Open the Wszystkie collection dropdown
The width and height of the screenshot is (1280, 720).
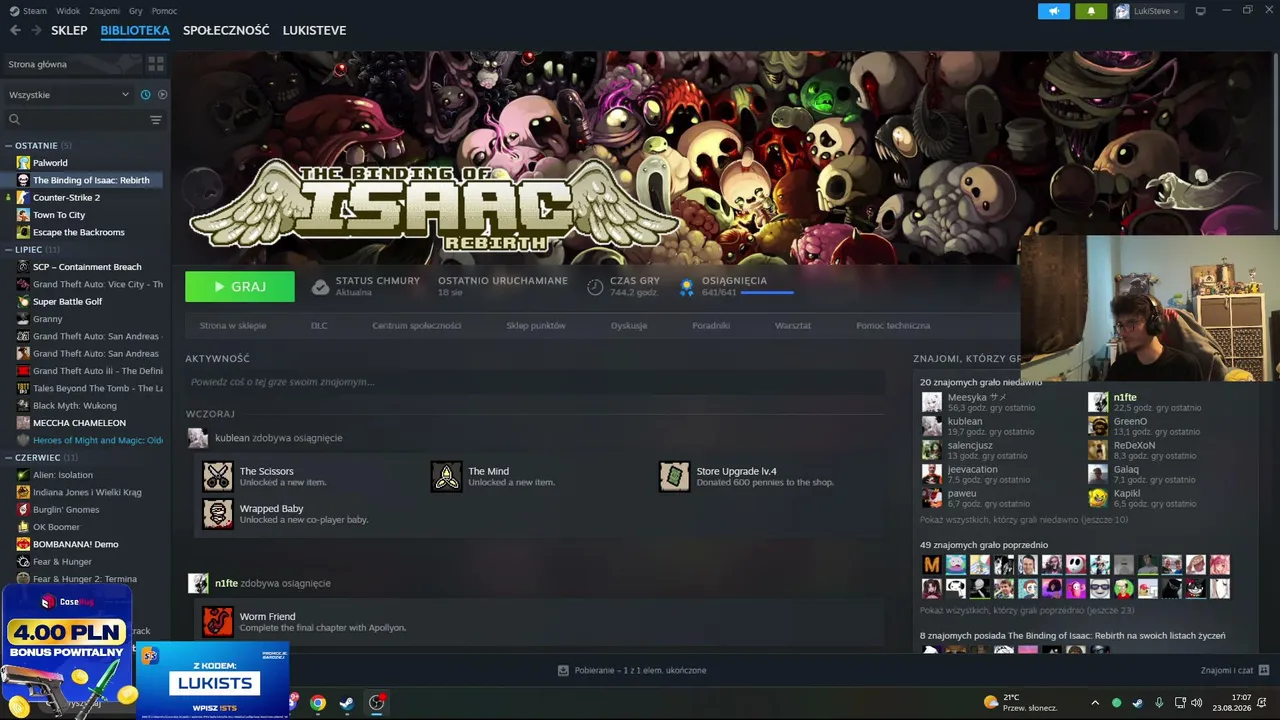69,95
